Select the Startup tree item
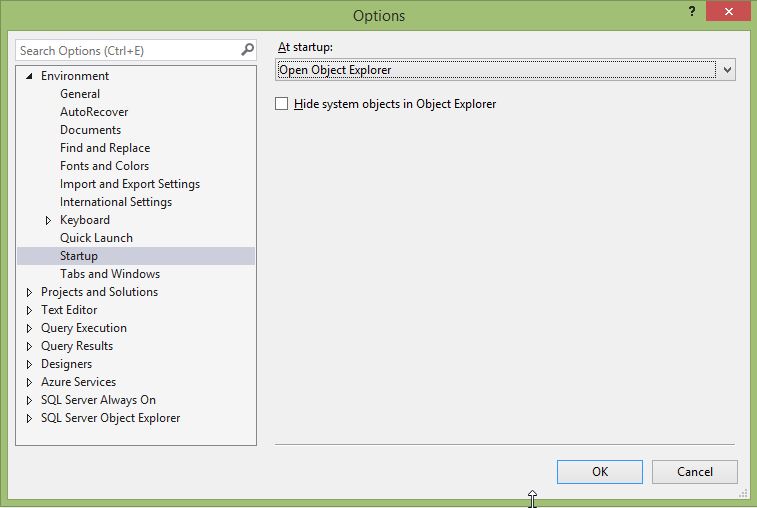The image size is (757, 508). click(x=136, y=256)
